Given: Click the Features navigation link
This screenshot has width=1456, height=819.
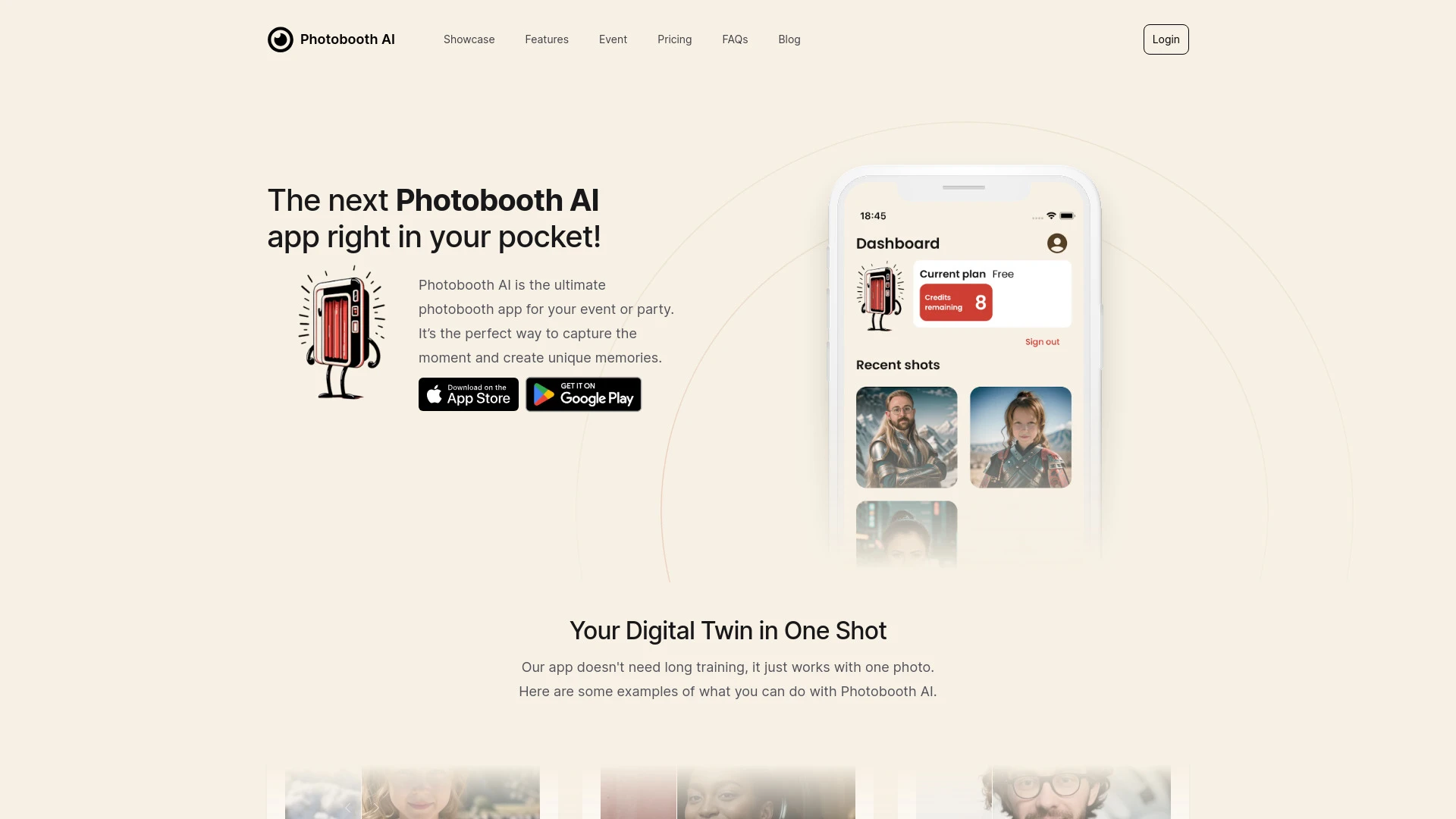Looking at the screenshot, I should (547, 39).
